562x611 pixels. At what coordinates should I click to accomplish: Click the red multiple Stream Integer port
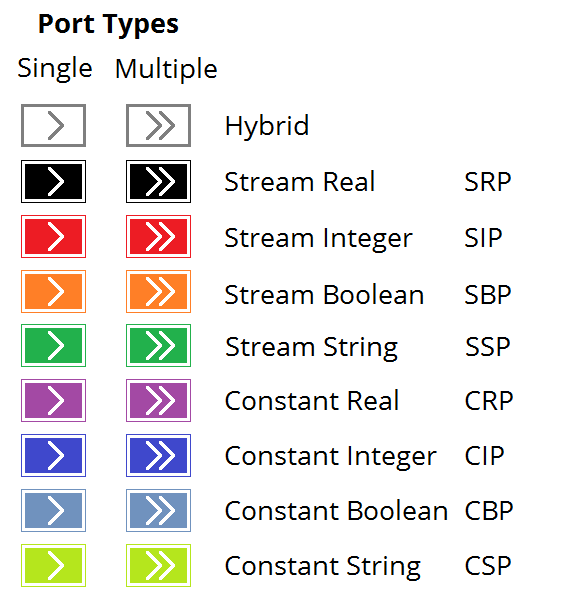pos(158,236)
